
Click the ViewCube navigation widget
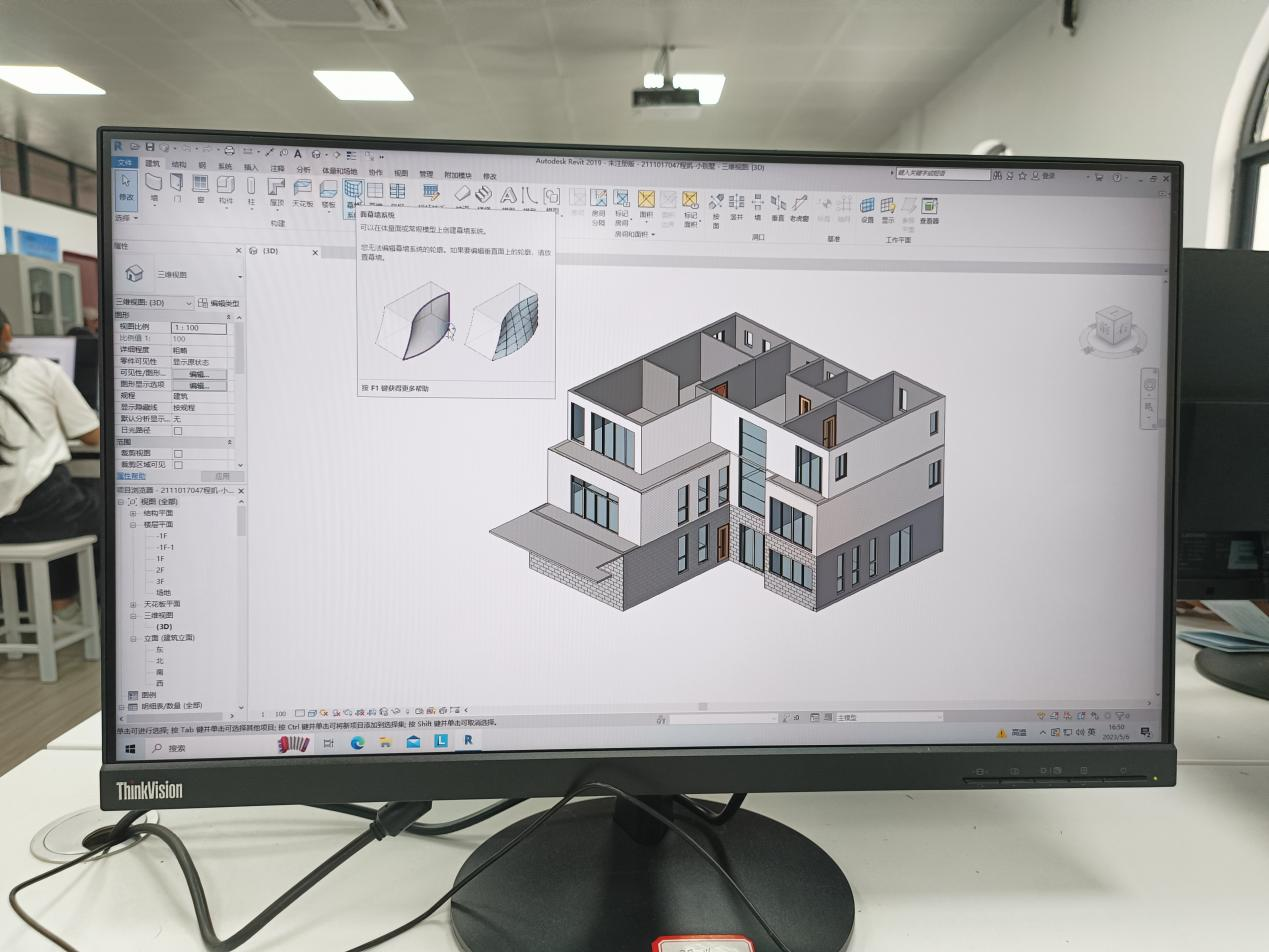pyautogui.click(x=1111, y=327)
